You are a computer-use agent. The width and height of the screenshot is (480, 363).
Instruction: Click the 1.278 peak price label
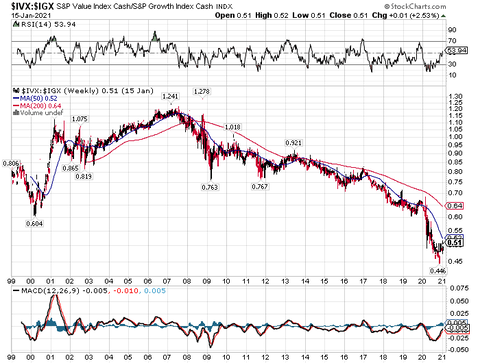pos(202,91)
